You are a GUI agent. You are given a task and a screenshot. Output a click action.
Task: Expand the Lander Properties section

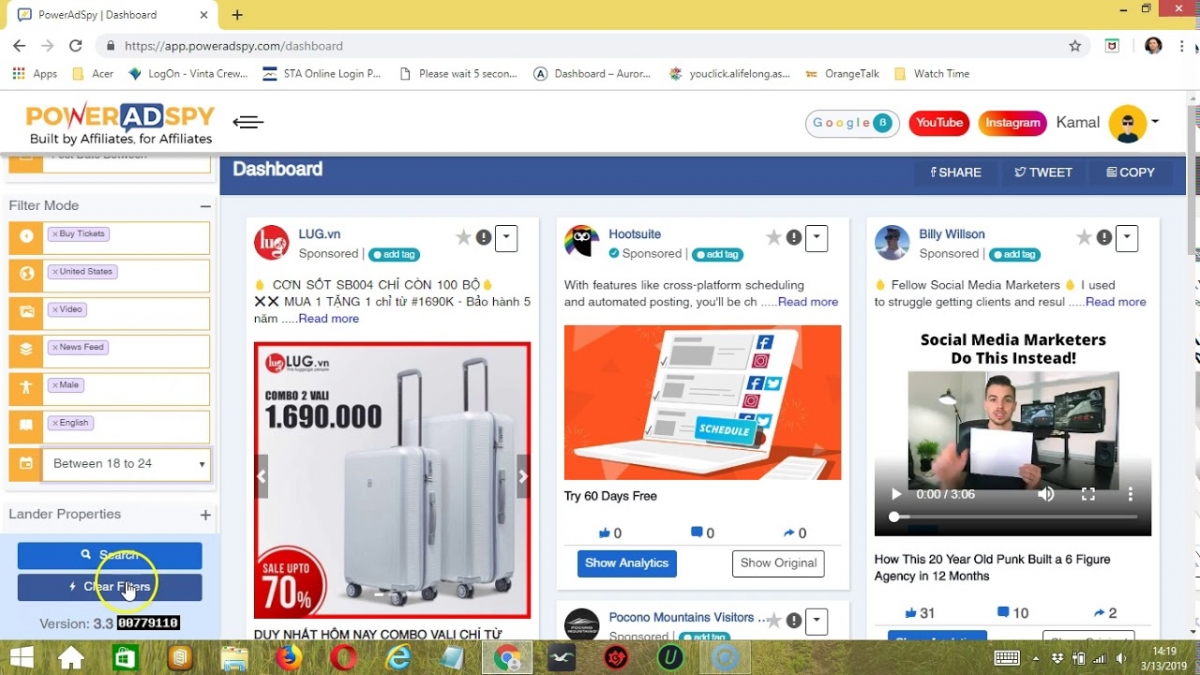205,515
